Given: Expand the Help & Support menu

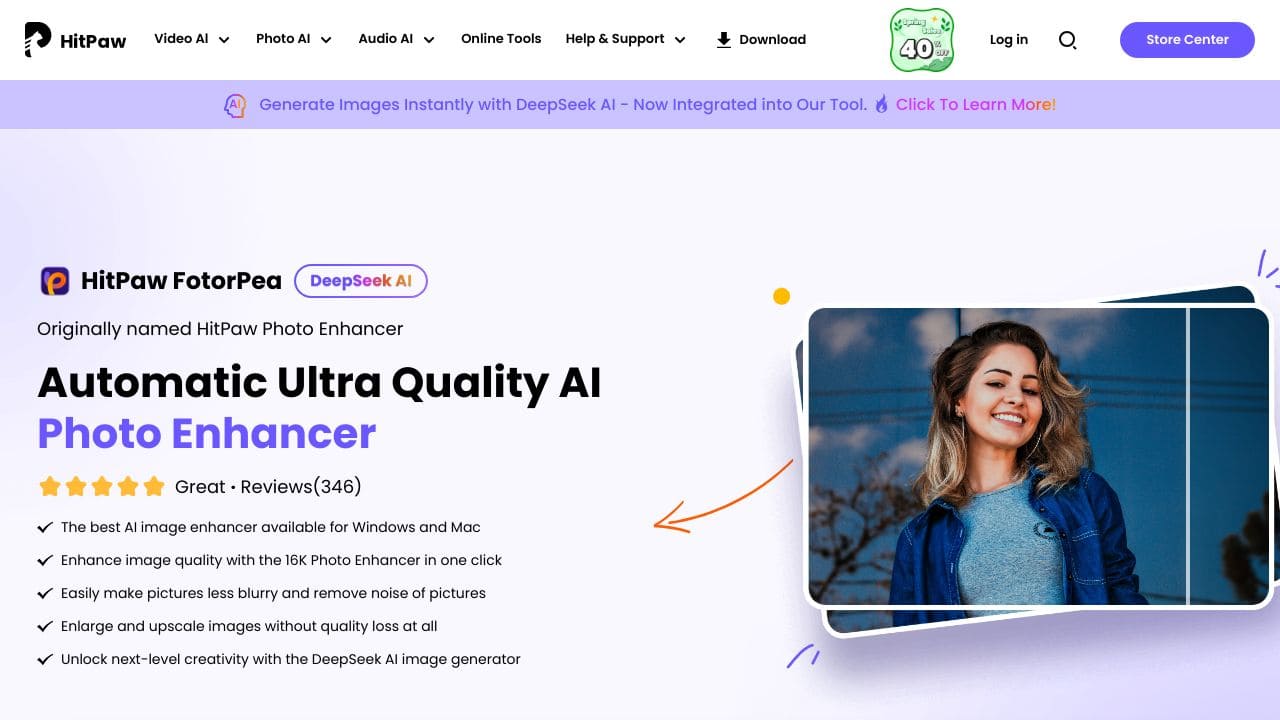Looking at the screenshot, I should (x=626, y=39).
